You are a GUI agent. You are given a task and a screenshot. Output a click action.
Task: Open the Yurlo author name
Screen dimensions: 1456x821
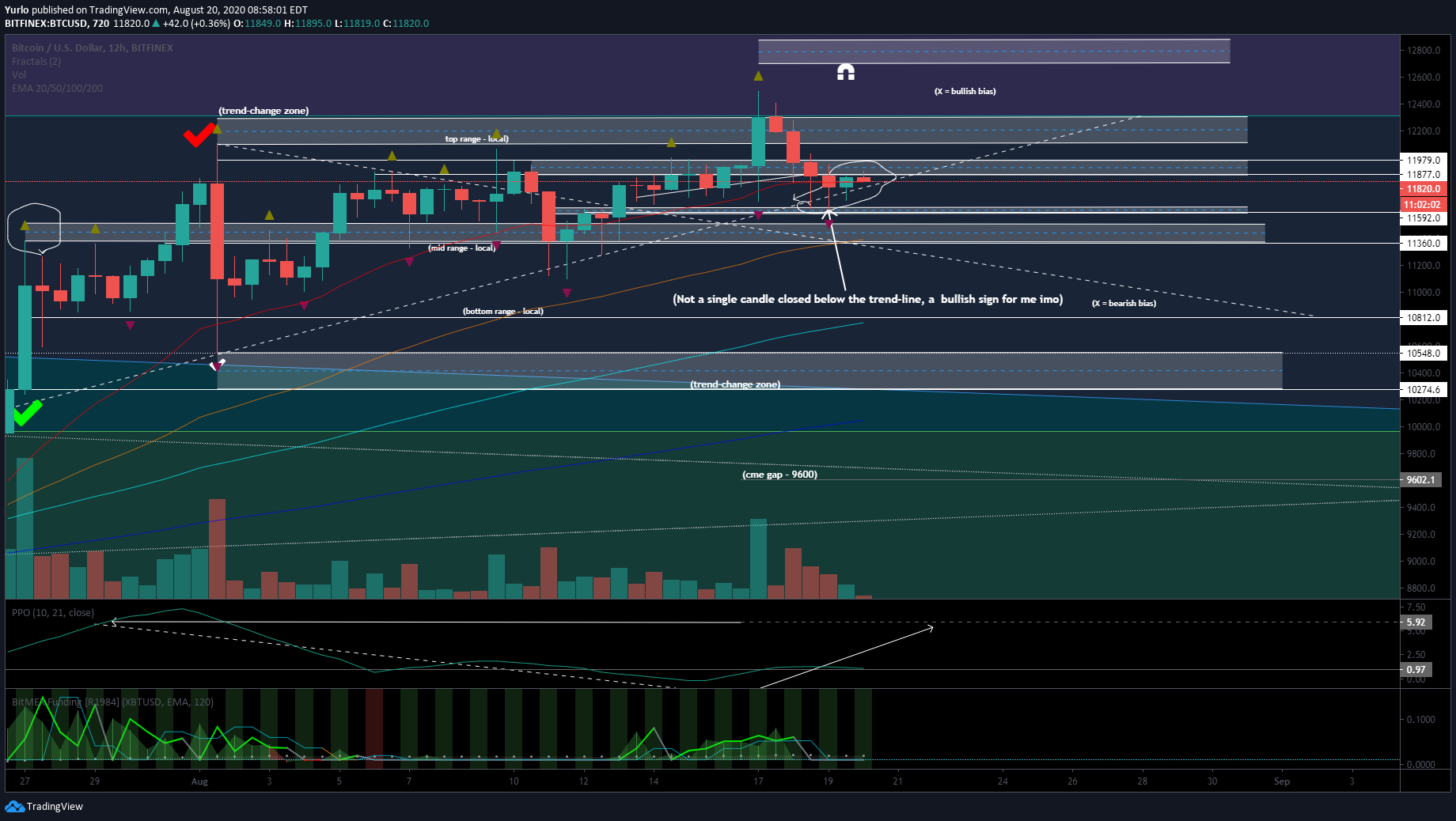[17, 9]
